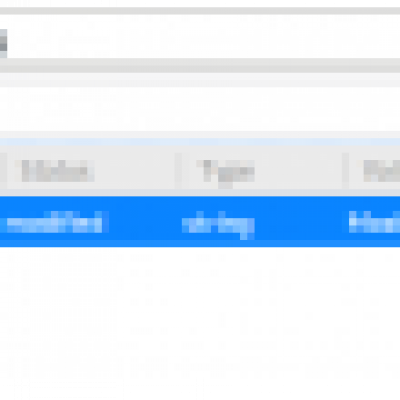Sort table by the Value column header
The height and width of the screenshot is (400, 400).
click(x=58, y=171)
